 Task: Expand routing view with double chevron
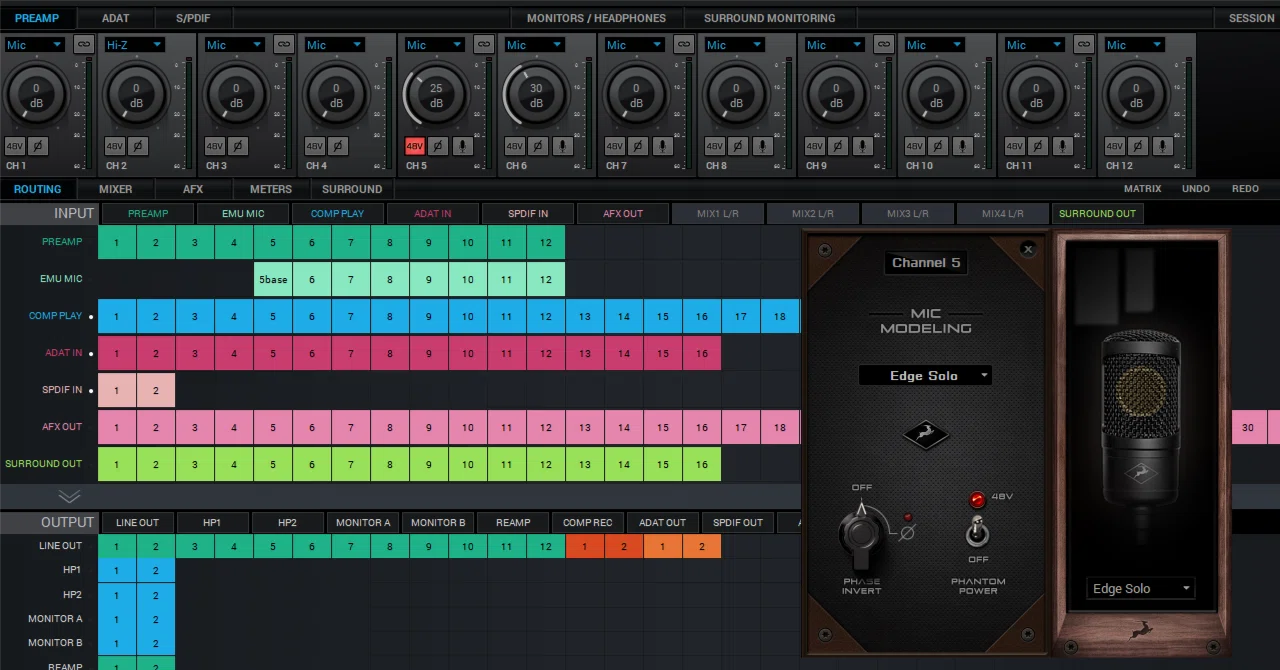[69, 496]
